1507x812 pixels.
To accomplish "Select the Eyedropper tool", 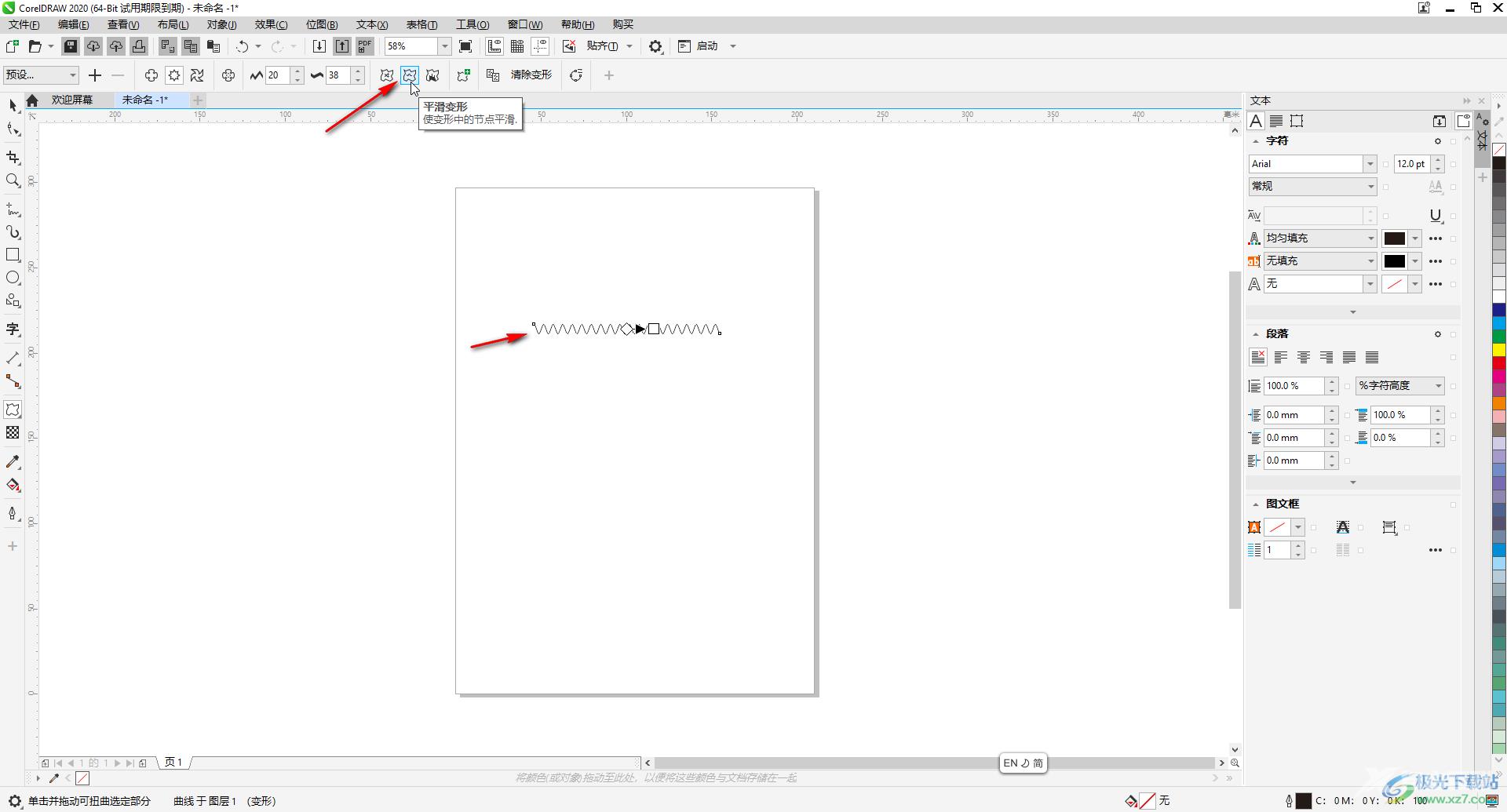I will tap(13, 462).
